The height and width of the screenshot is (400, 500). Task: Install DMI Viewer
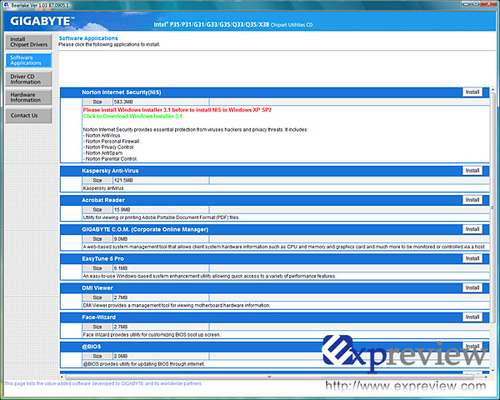[472, 288]
